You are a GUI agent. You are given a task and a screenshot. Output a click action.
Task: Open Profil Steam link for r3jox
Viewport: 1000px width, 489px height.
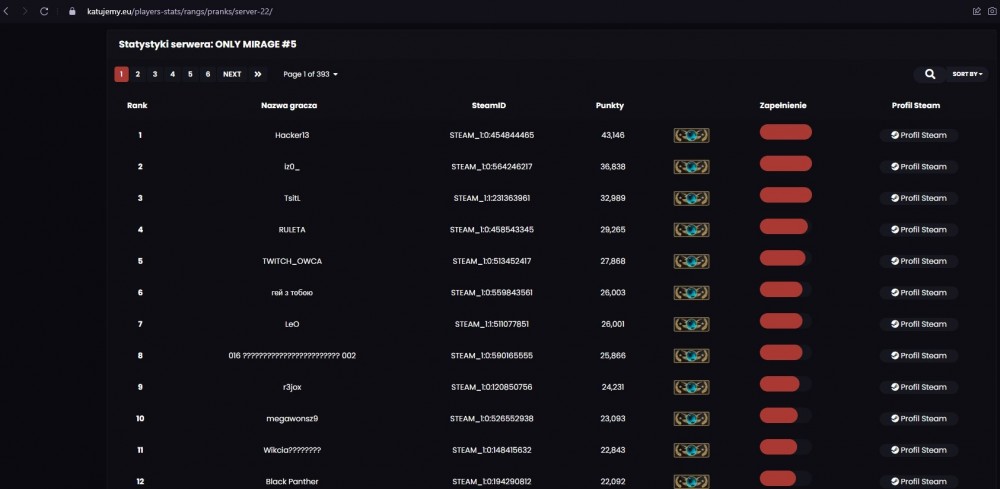coord(918,387)
